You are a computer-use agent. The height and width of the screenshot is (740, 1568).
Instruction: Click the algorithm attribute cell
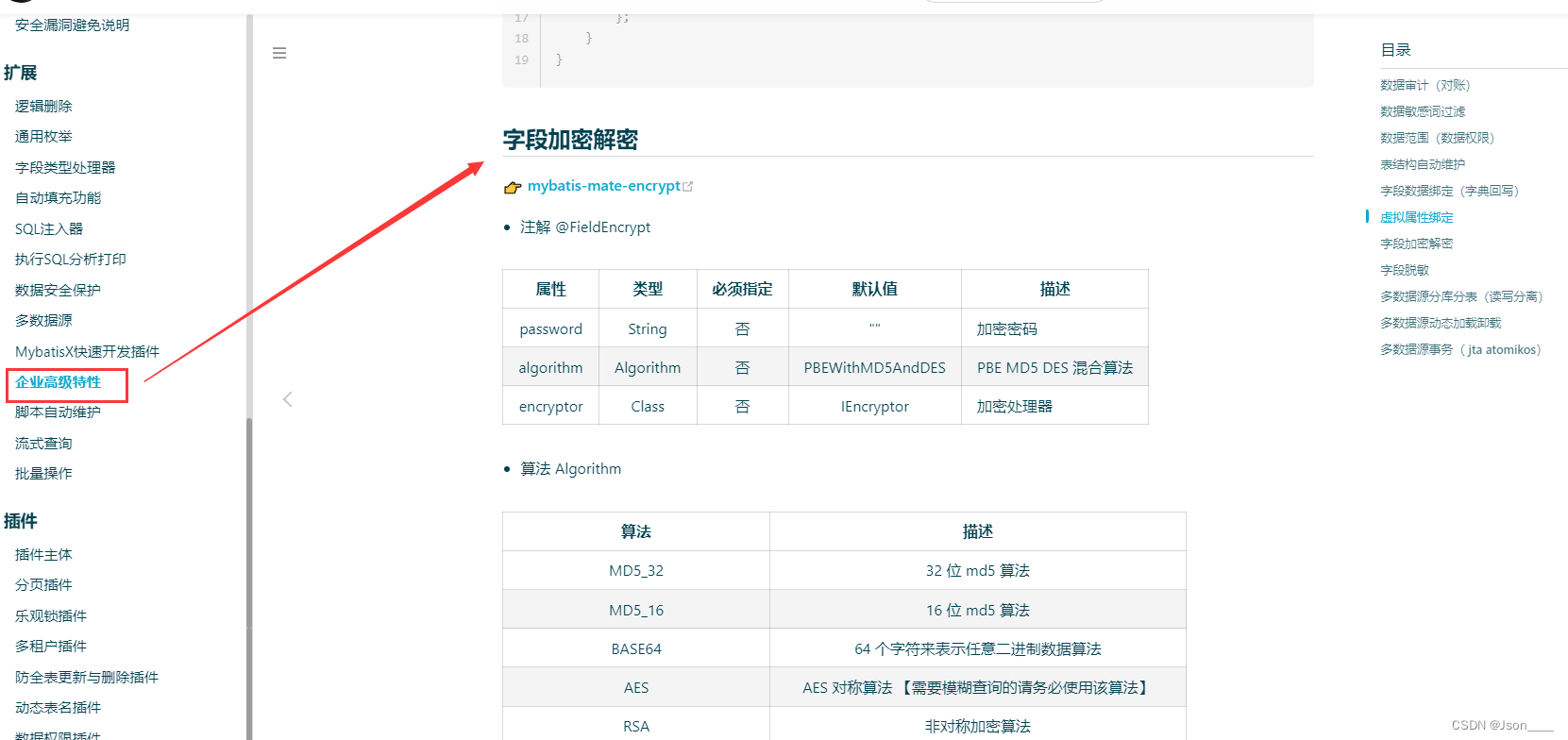[551, 367]
